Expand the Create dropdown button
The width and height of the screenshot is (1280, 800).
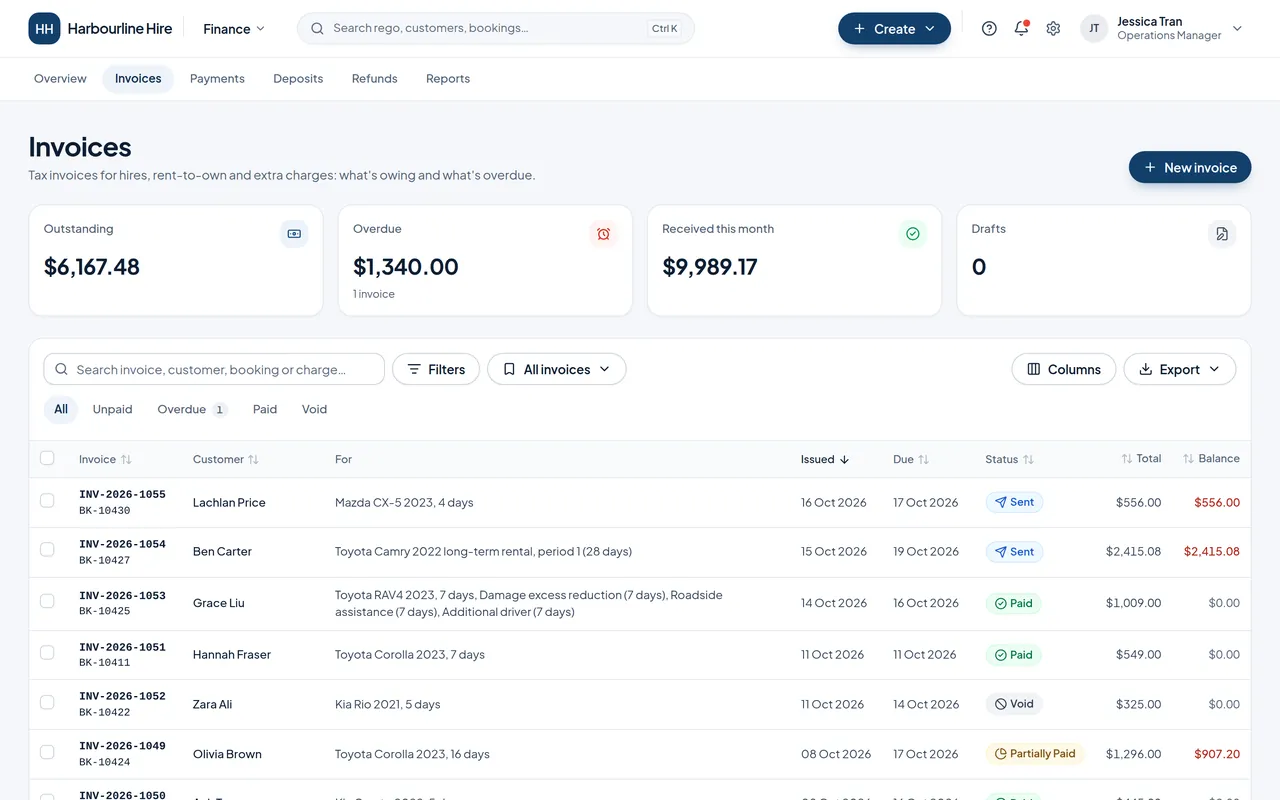click(x=894, y=29)
